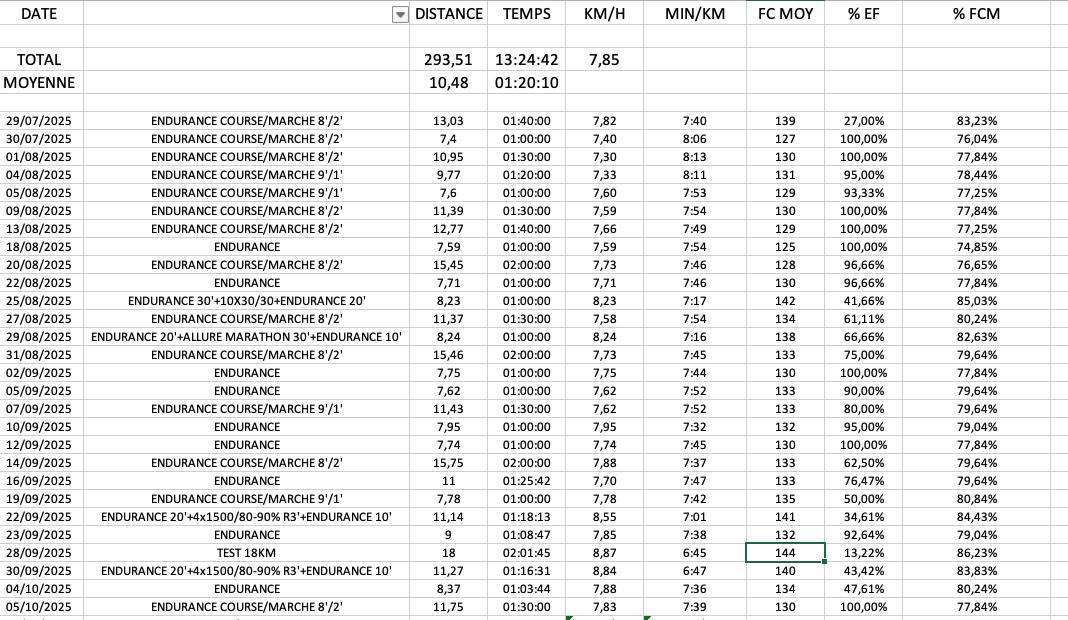Select the MOYENNE row label cell
This screenshot has height=620, width=1068.
pos(39,83)
